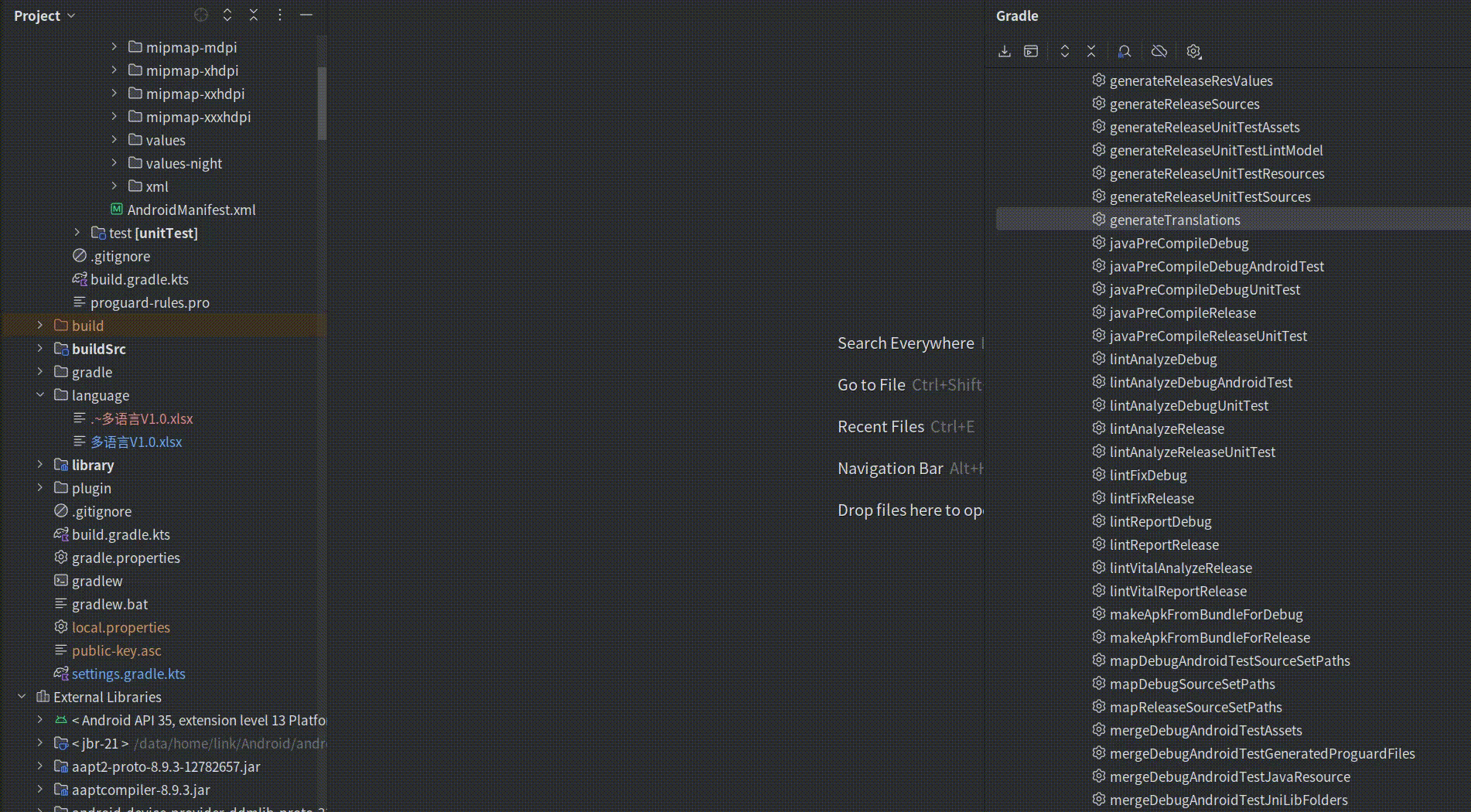Expand all in Project panel
Screen dimensions: 1471x812
[227, 15]
